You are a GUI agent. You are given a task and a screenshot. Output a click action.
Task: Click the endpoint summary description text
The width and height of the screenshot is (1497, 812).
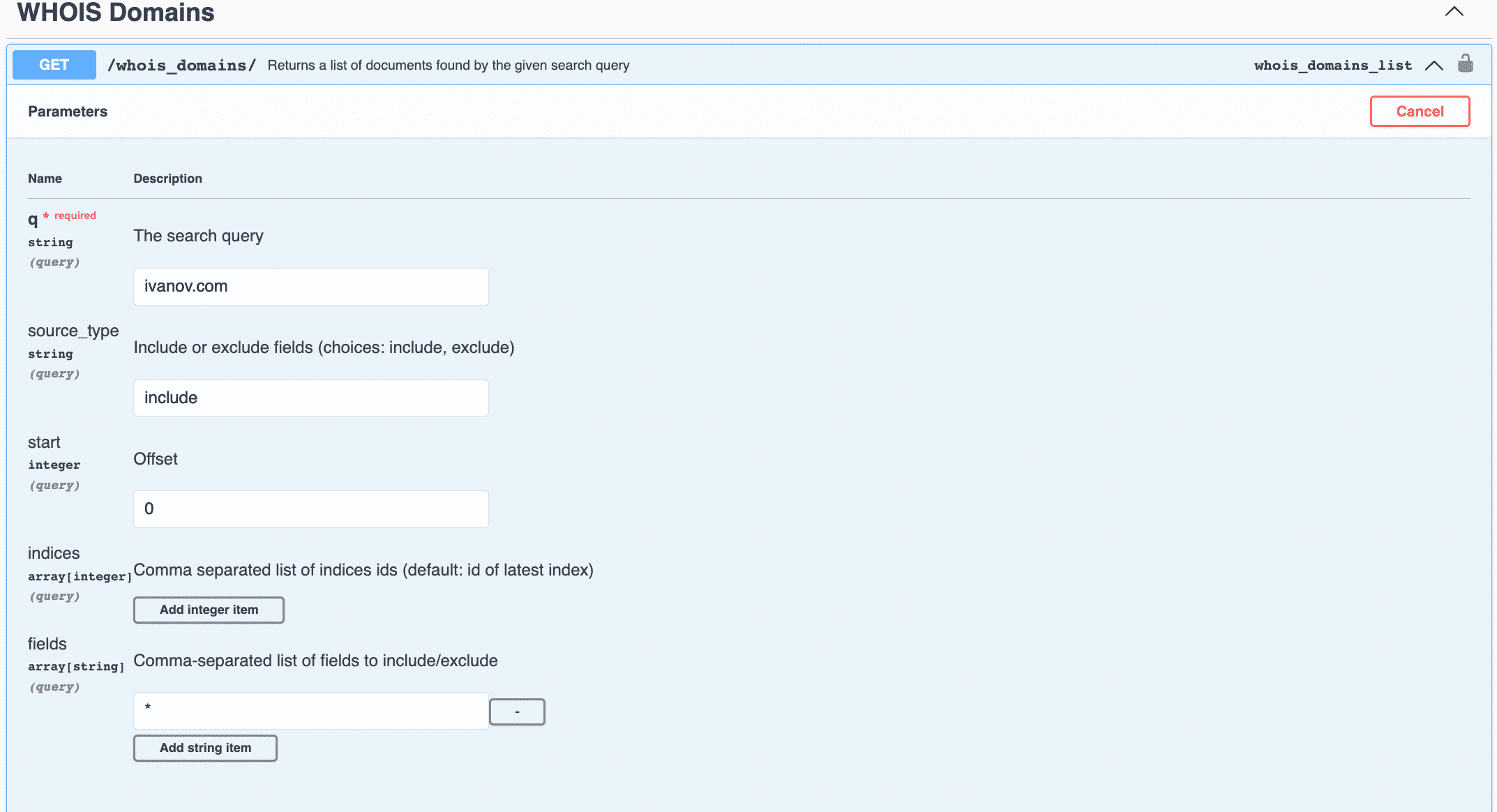tap(449, 66)
